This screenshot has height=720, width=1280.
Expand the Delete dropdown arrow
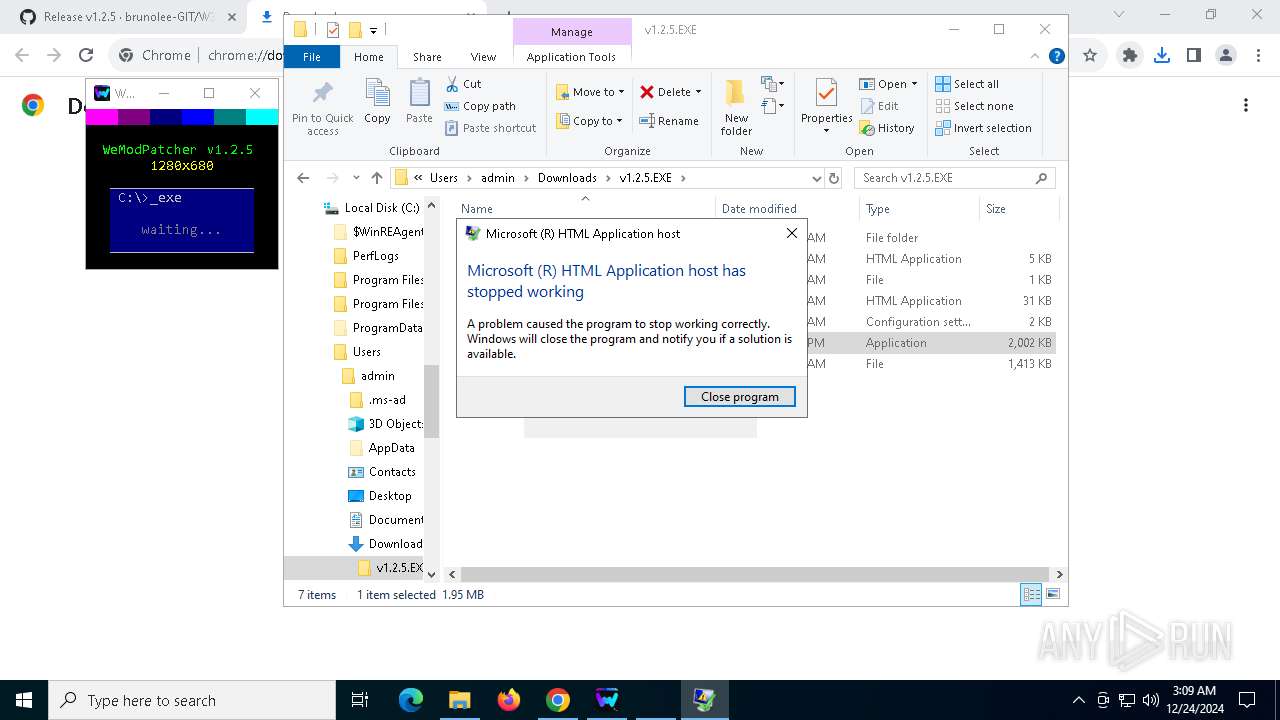tap(698, 92)
